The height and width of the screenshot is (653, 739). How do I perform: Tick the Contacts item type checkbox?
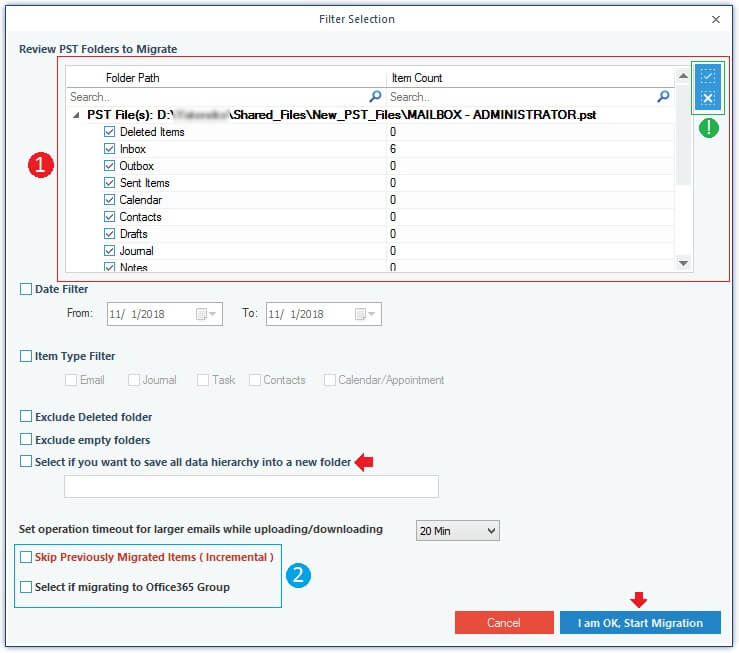pyautogui.click(x=255, y=380)
